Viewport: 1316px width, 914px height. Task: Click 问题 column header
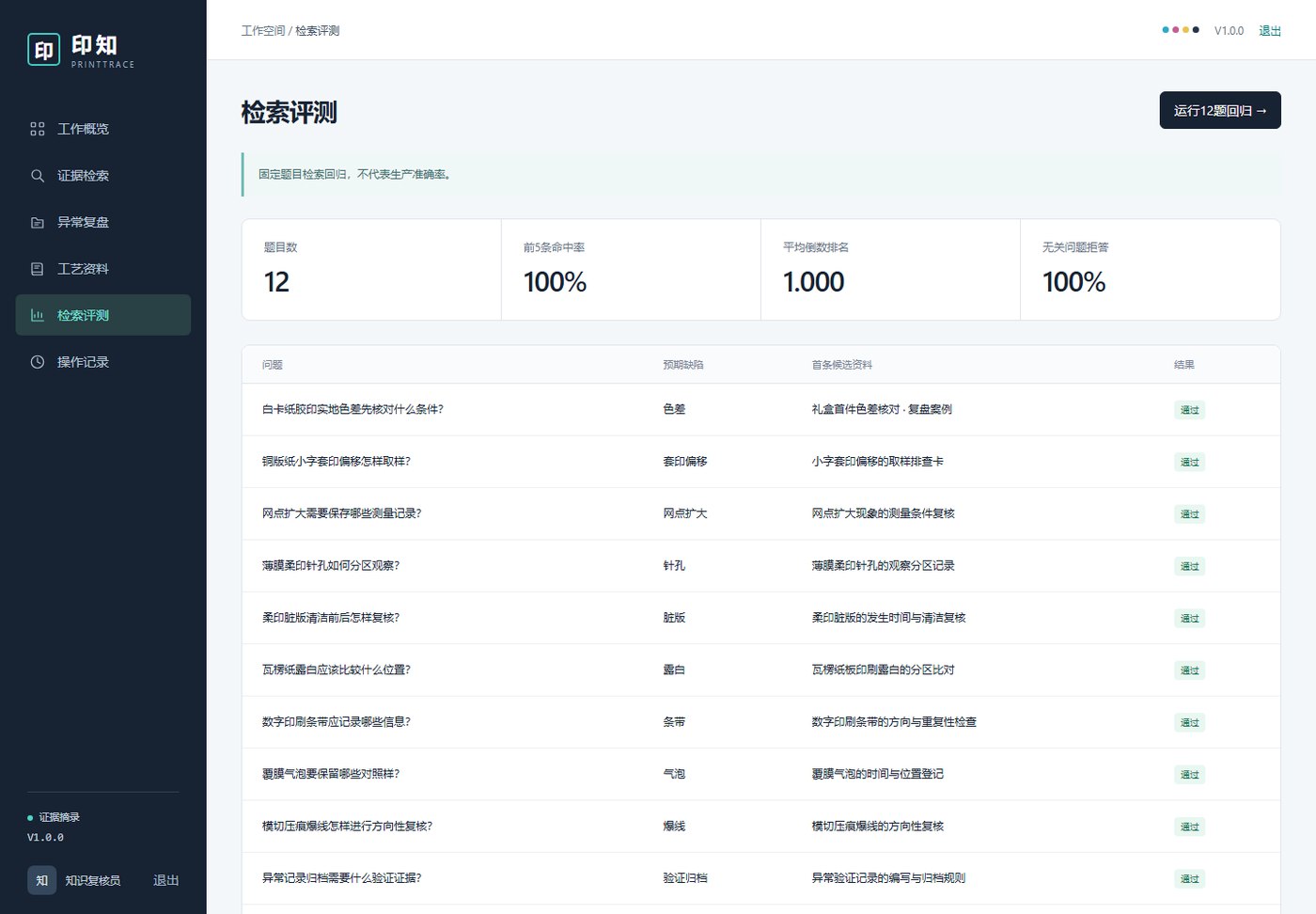pyautogui.click(x=273, y=365)
